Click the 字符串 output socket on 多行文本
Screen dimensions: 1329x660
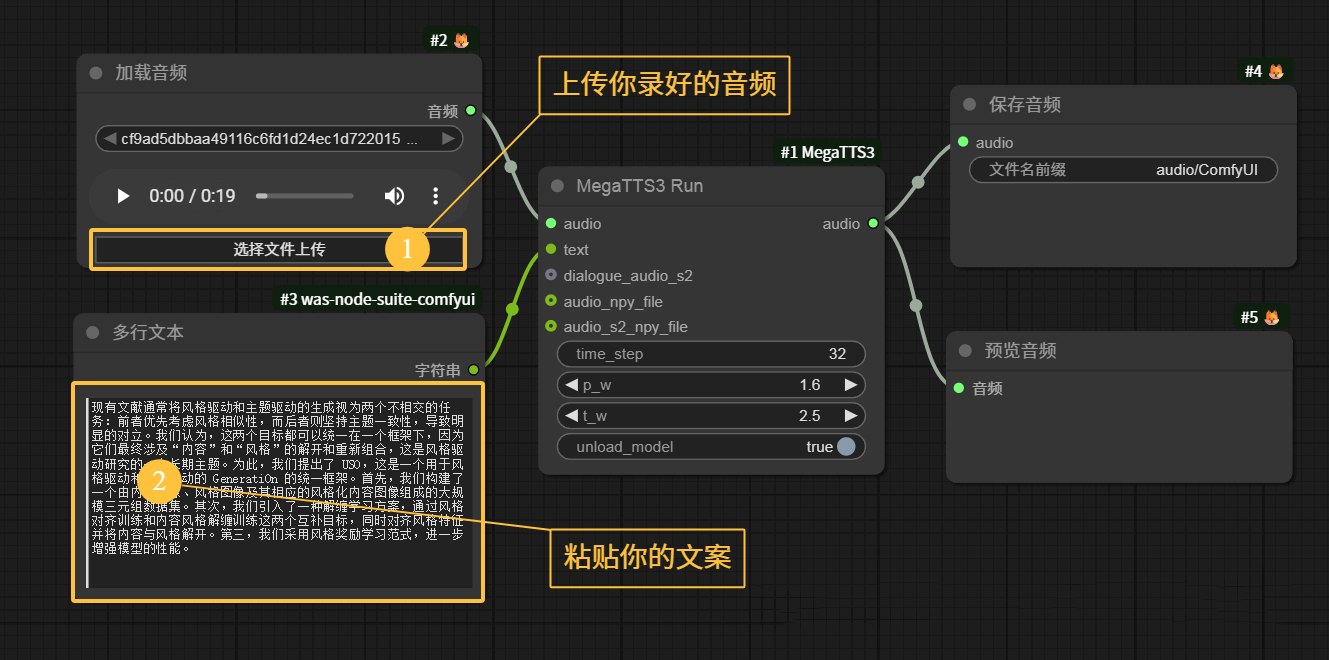[x=473, y=370]
